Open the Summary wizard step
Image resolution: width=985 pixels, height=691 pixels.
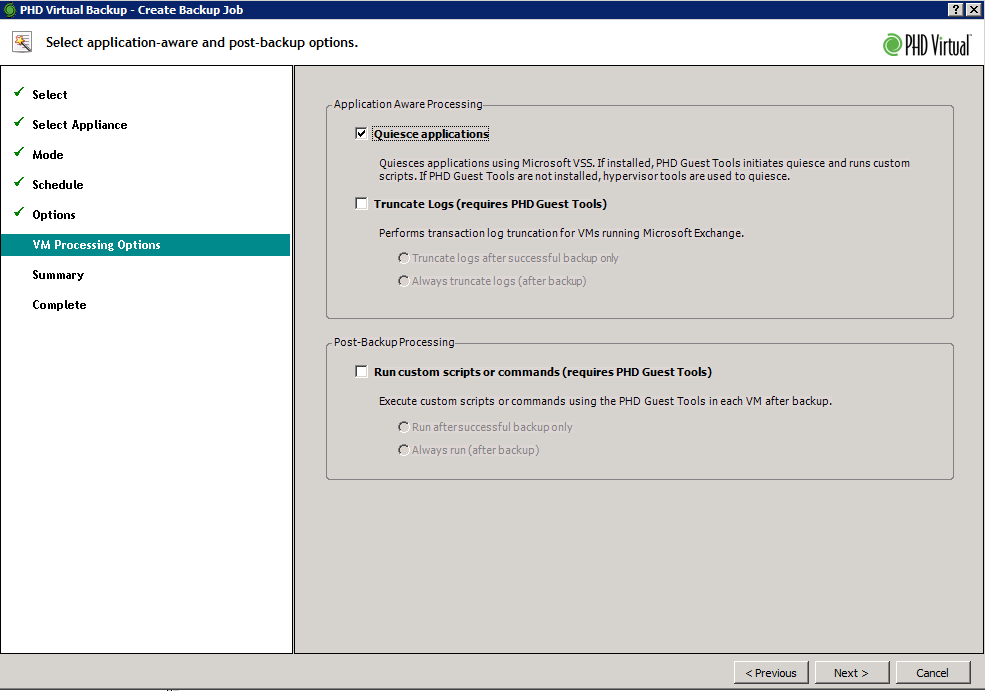point(58,275)
